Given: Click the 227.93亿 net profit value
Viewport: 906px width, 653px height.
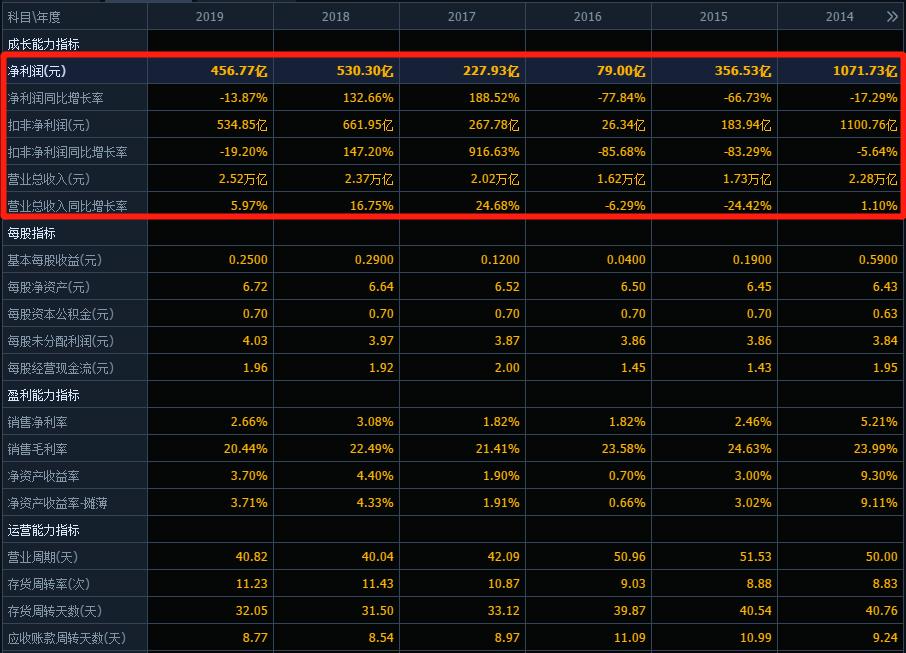Looking at the screenshot, I should click(x=491, y=71).
